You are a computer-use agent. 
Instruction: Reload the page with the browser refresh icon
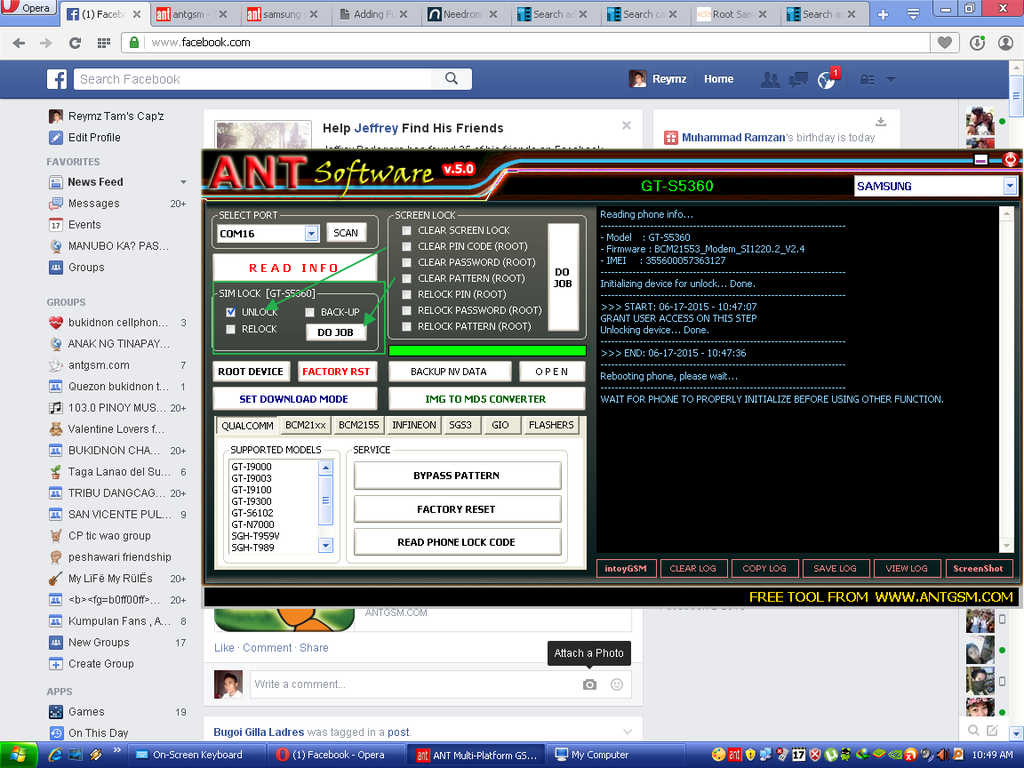click(x=75, y=43)
